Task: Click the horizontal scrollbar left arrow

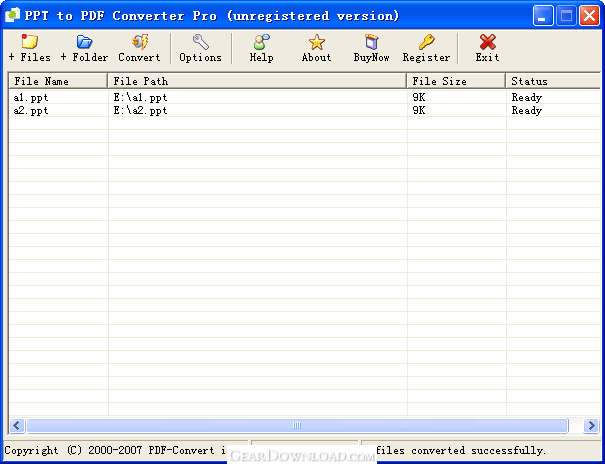Action: tap(17, 425)
